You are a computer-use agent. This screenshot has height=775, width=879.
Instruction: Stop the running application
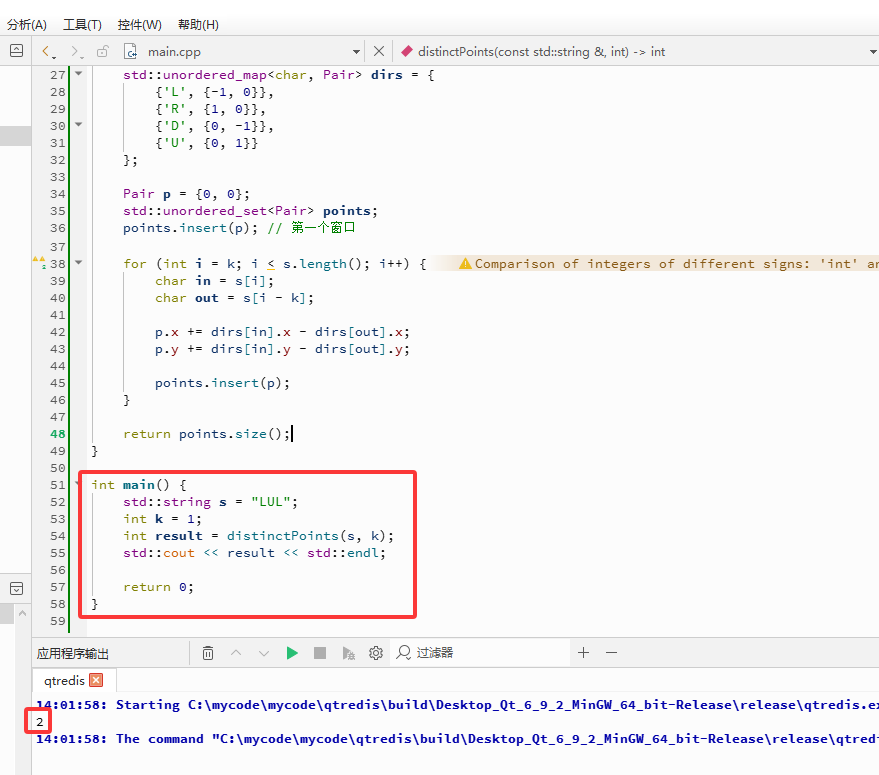pos(320,653)
